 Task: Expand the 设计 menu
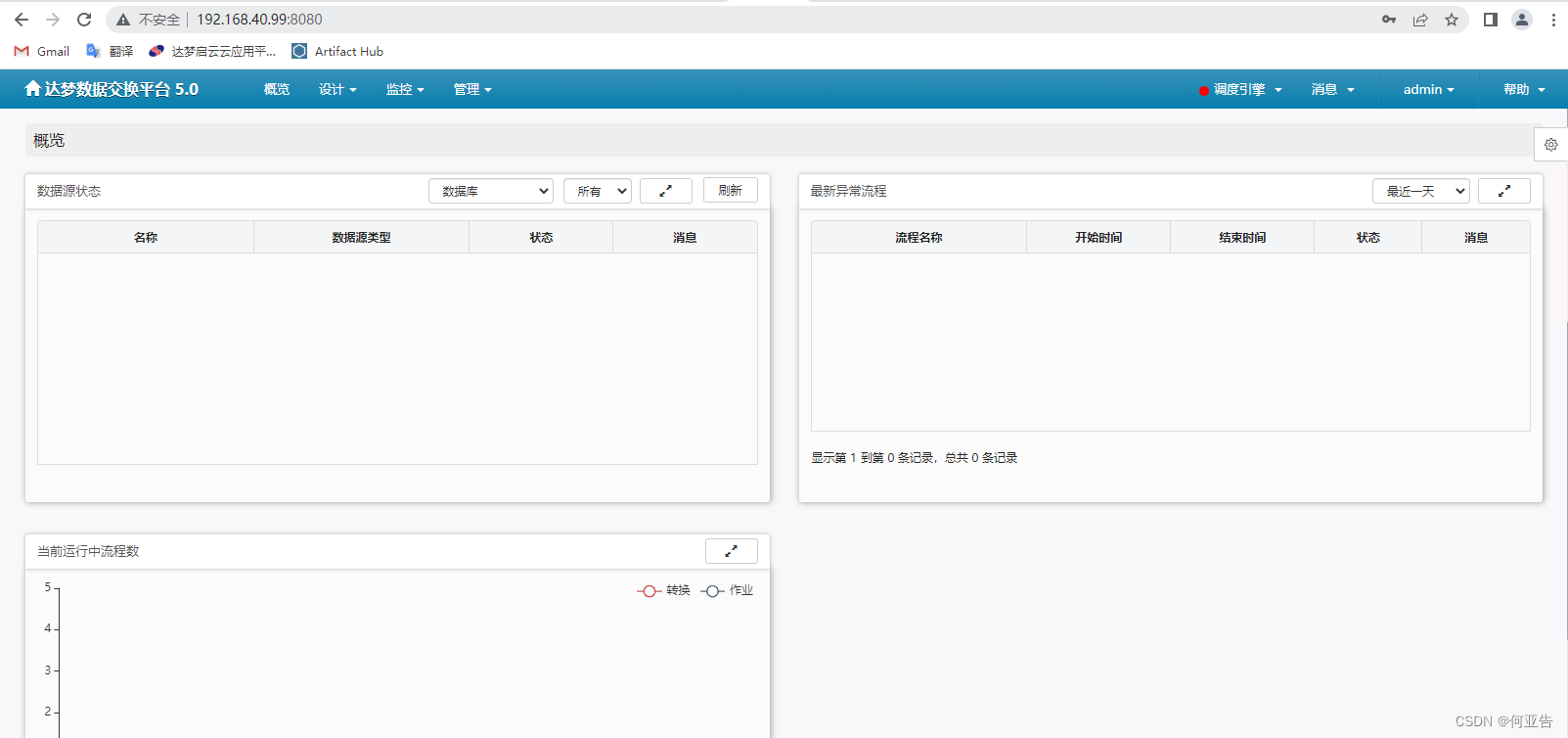pyautogui.click(x=337, y=89)
